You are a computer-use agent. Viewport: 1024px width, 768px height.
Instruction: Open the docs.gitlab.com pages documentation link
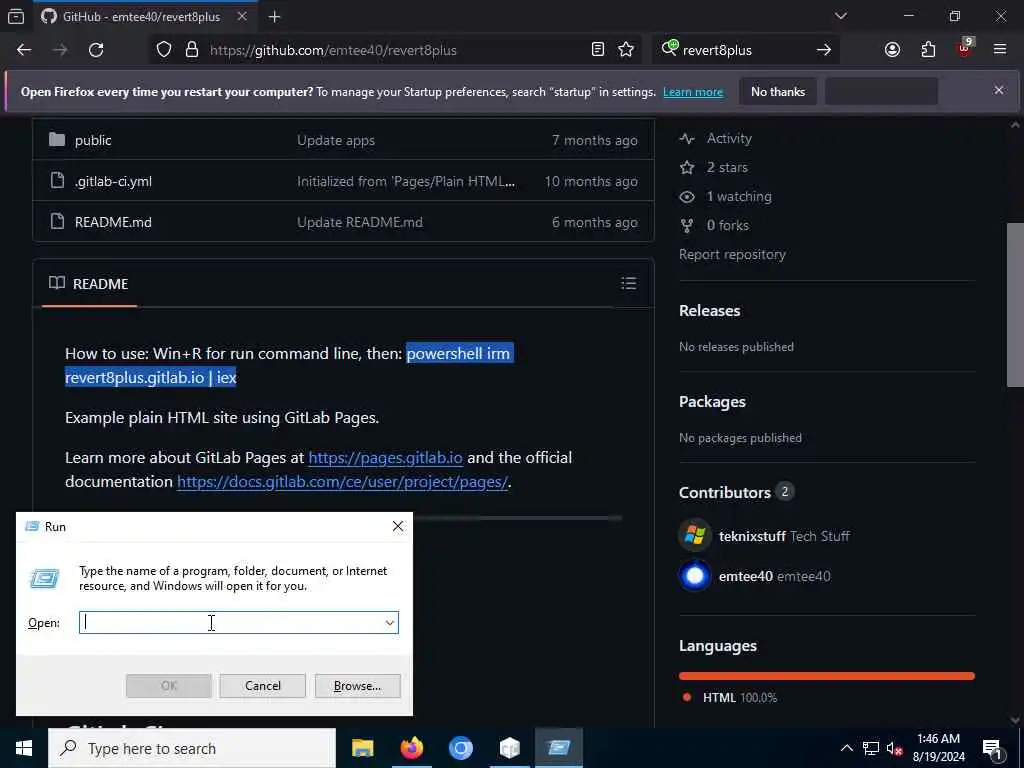click(x=342, y=482)
